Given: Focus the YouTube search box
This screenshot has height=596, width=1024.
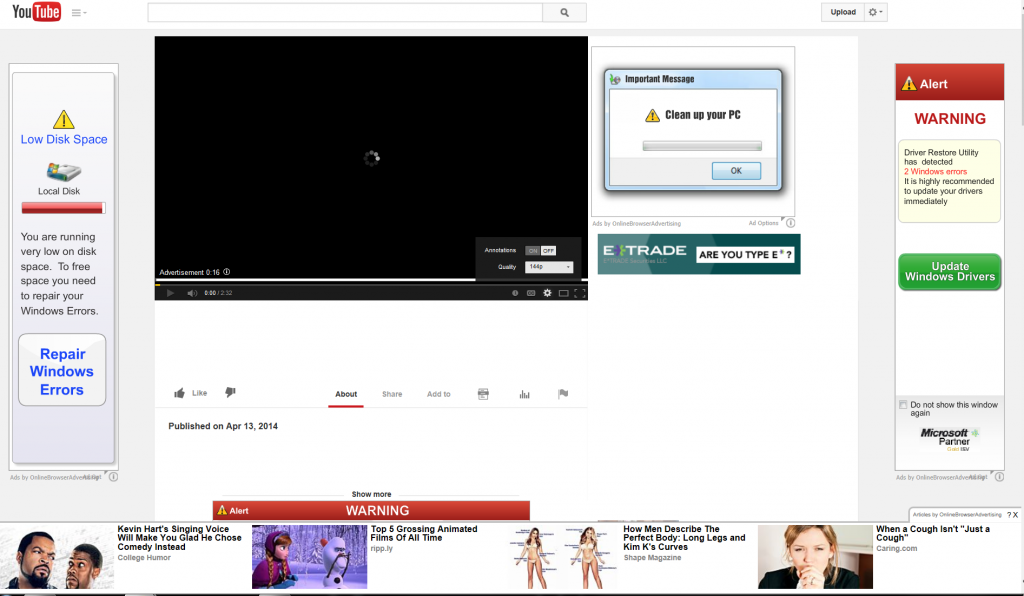Looking at the screenshot, I should 345,12.
